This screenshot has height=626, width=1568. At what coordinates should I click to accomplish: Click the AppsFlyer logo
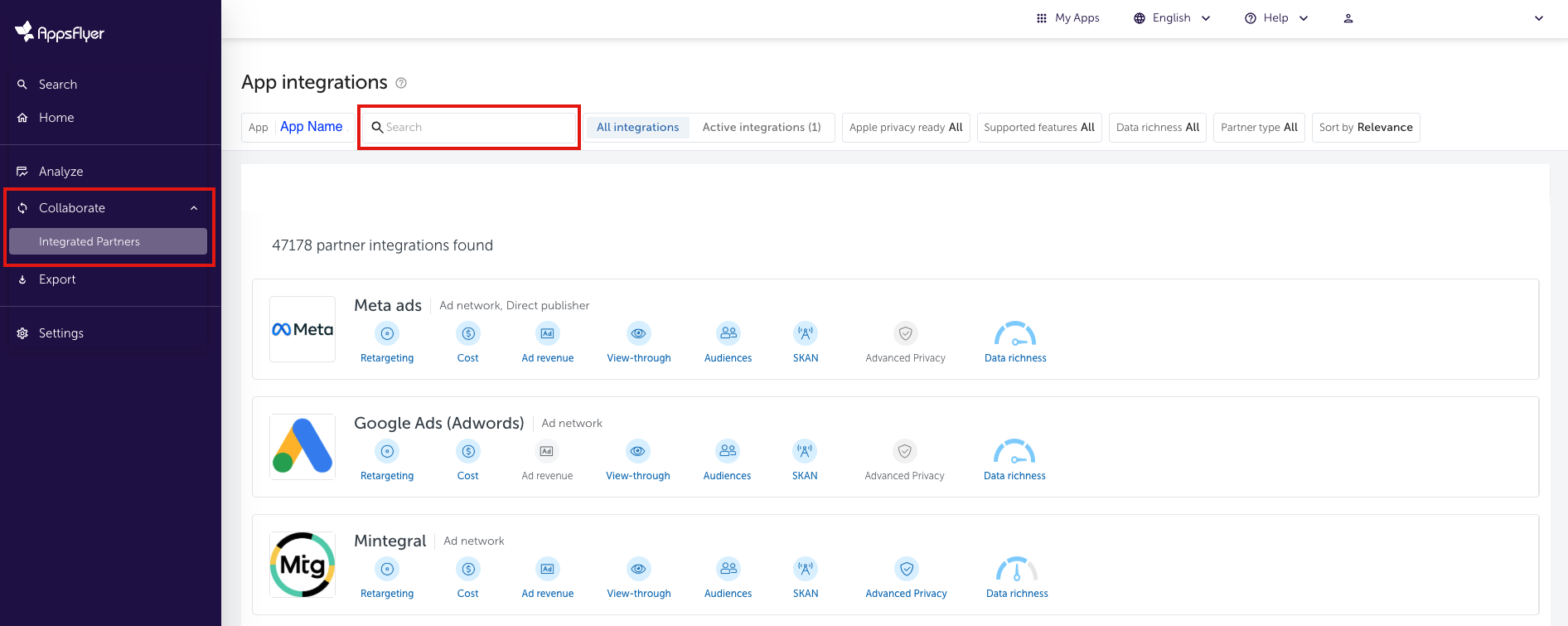tap(60, 32)
